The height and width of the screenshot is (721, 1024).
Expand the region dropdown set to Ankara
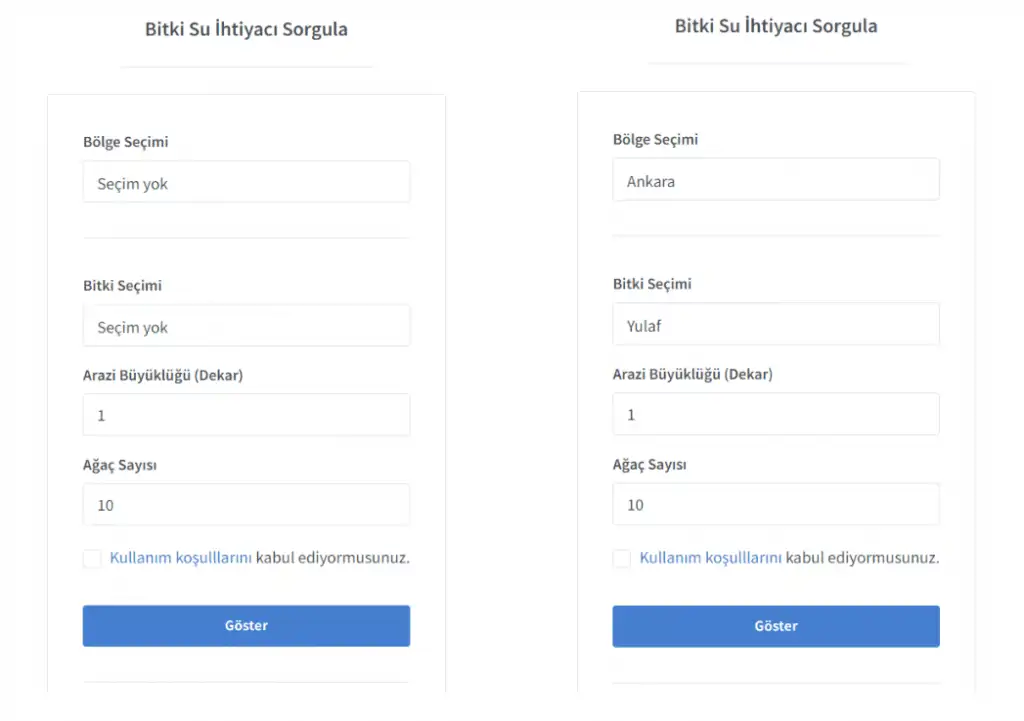click(776, 181)
